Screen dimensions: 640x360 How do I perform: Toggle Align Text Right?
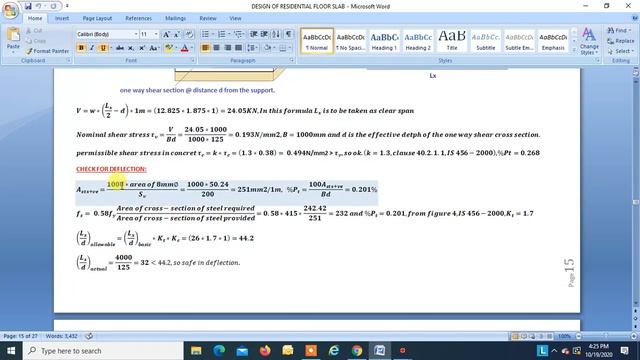[227, 48]
